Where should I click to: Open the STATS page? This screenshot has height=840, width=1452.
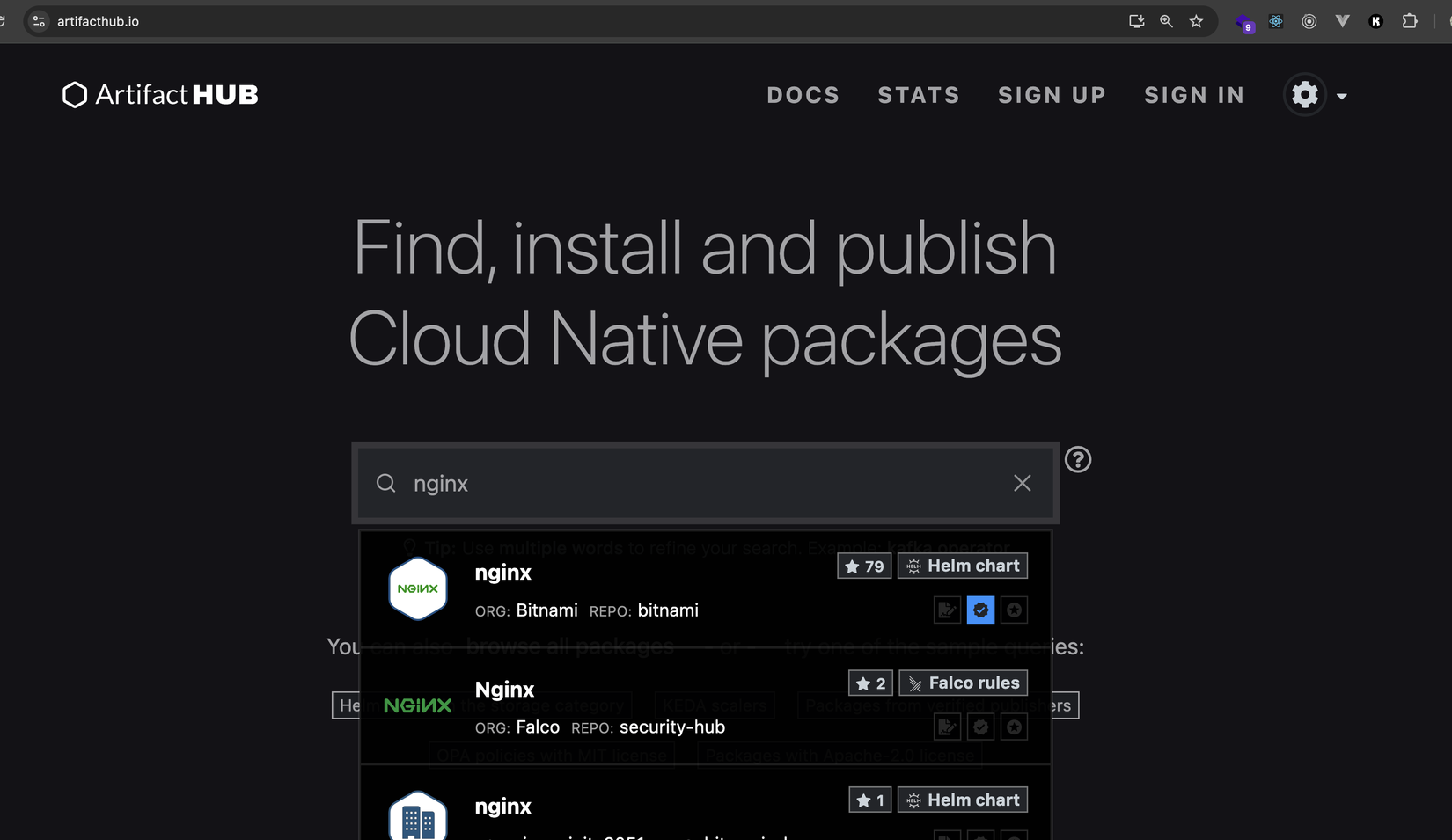(x=919, y=95)
